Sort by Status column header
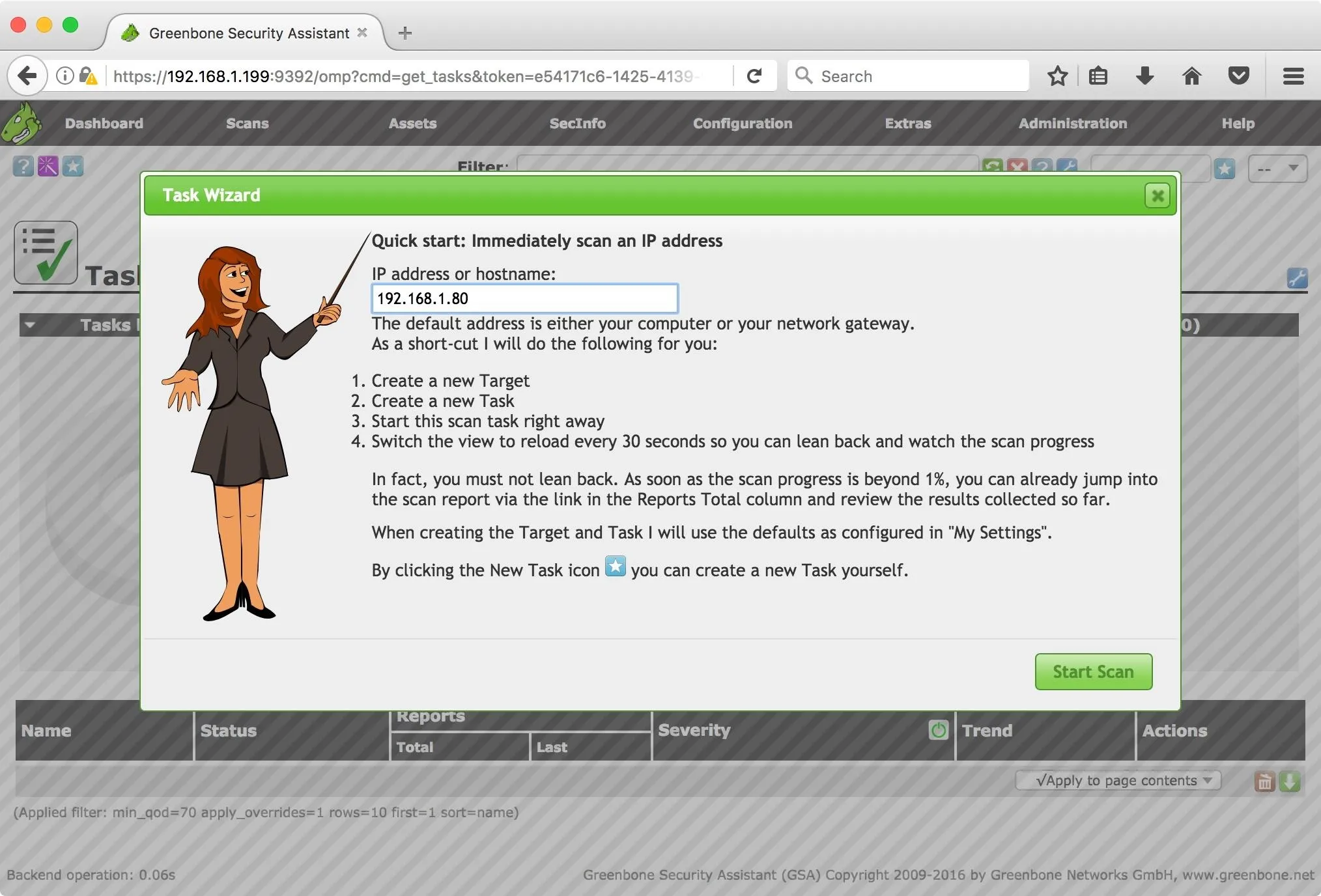The image size is (1321, 896). click(228, 731)
